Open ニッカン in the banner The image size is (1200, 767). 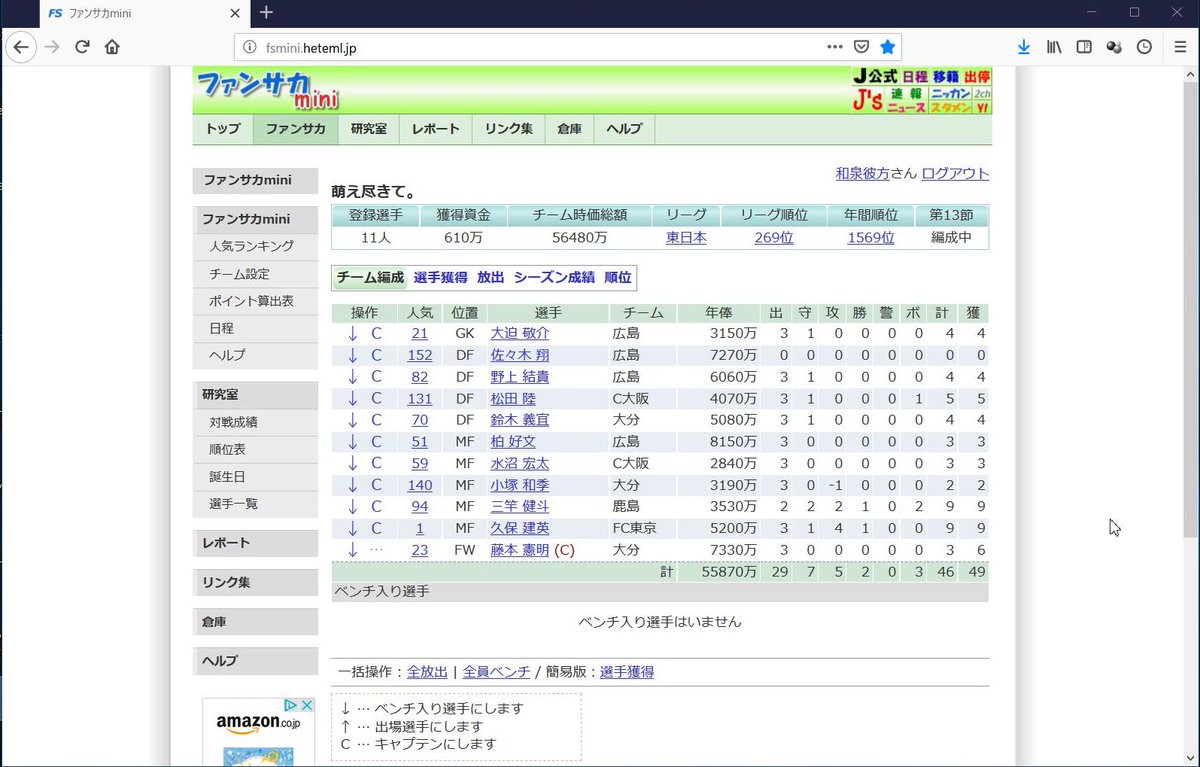tap(950, 93)
